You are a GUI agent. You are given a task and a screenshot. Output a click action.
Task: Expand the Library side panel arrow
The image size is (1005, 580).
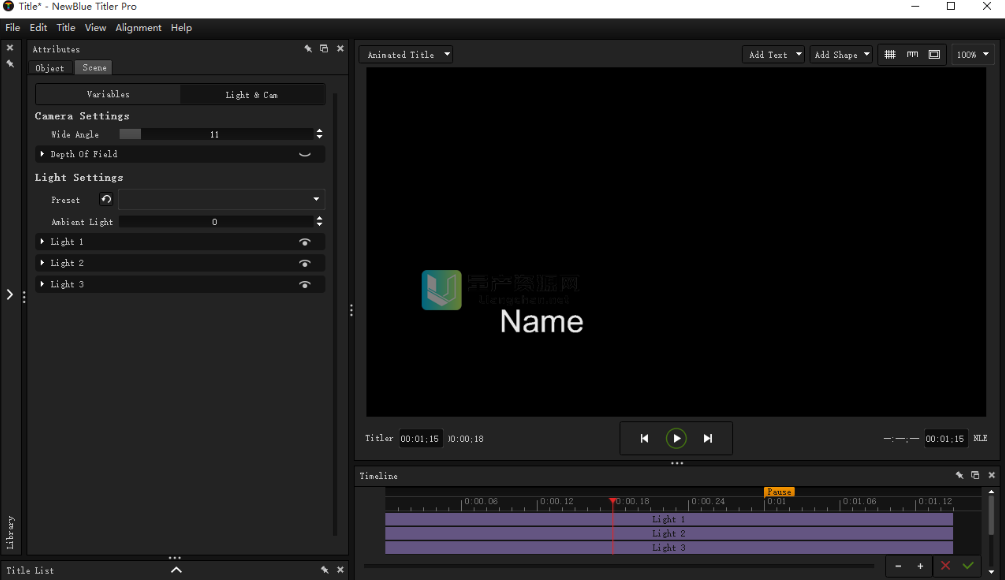click(x=10, y=295)
